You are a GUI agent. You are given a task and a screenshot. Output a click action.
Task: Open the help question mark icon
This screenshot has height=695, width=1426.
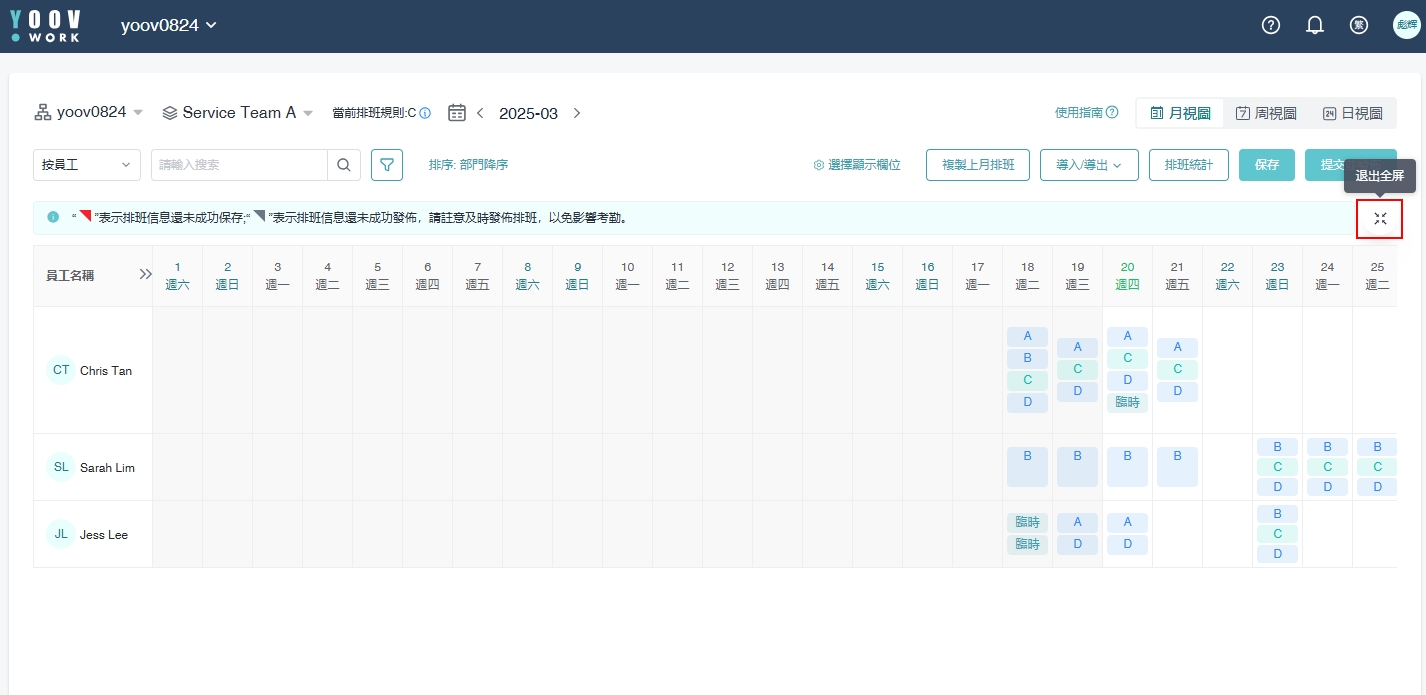click(x=1271, y=26)
